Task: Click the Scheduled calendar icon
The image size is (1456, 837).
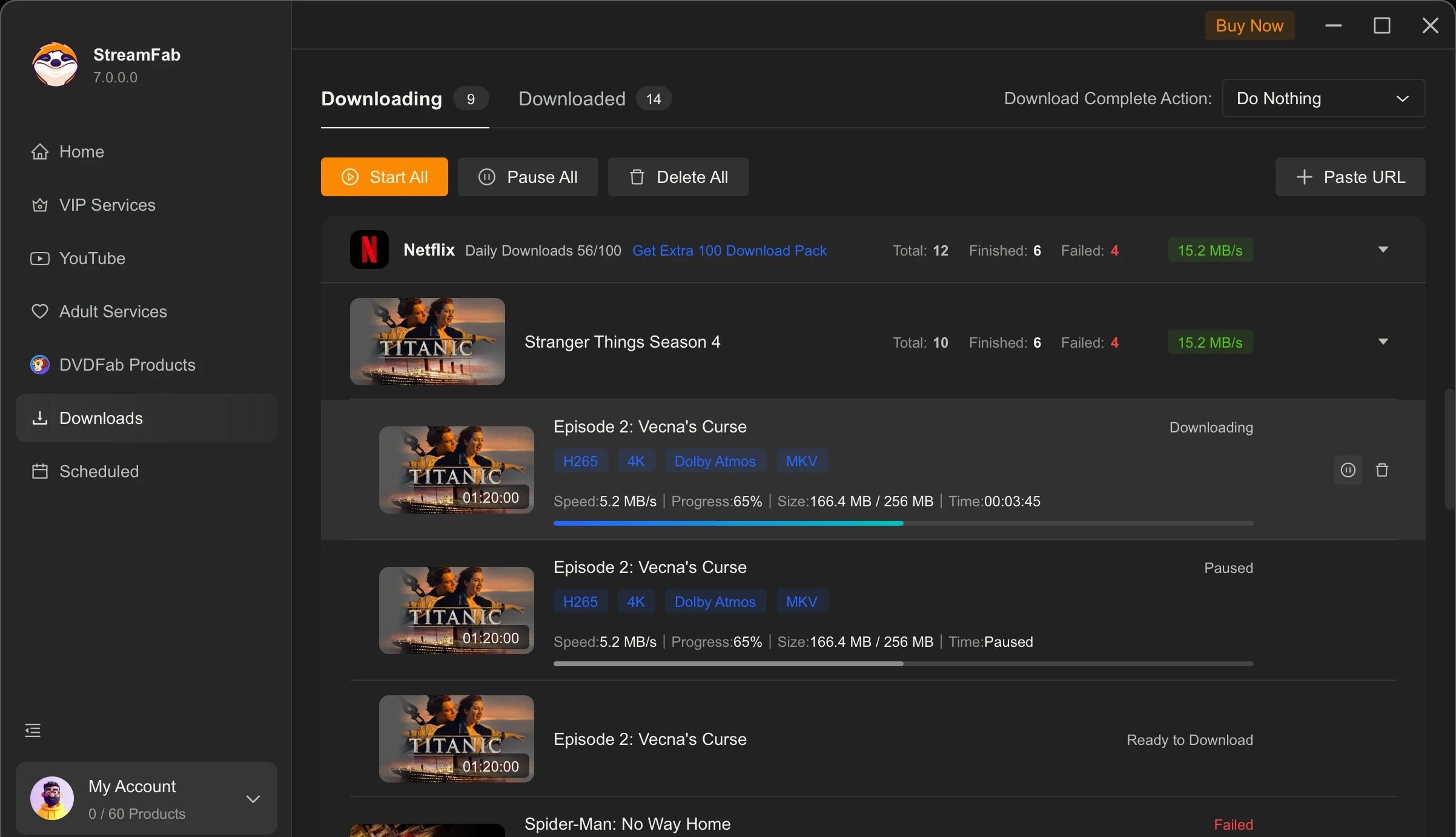Action: point(40,471)
